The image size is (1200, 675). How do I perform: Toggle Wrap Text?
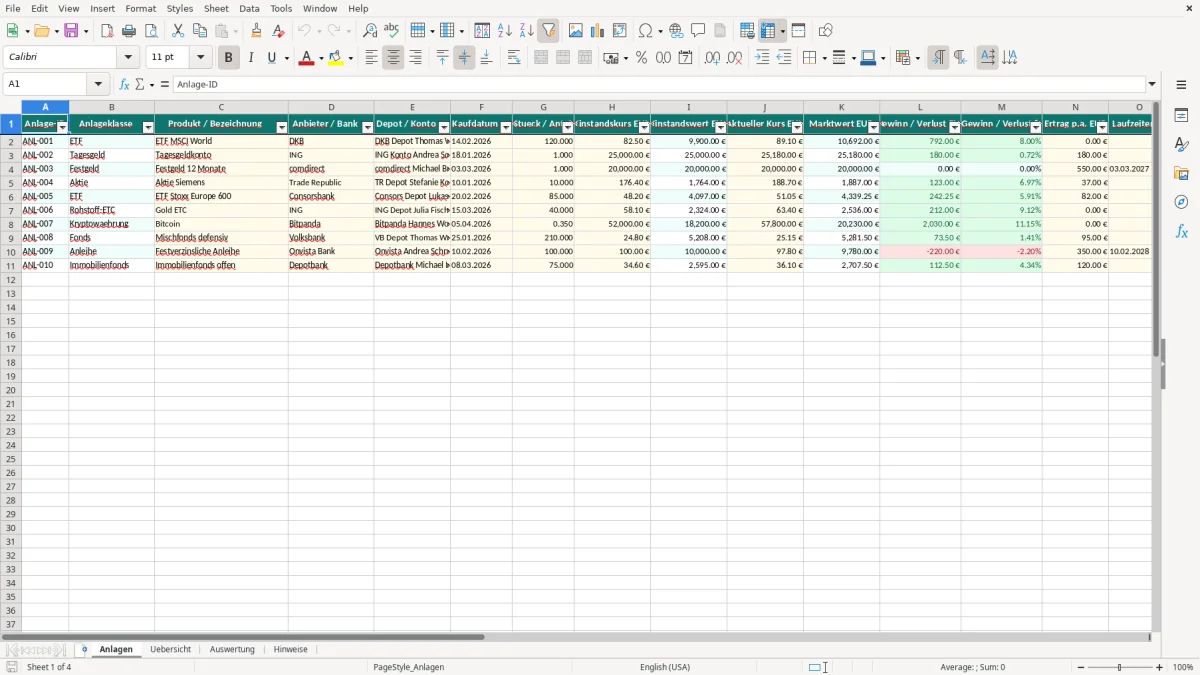514,58
